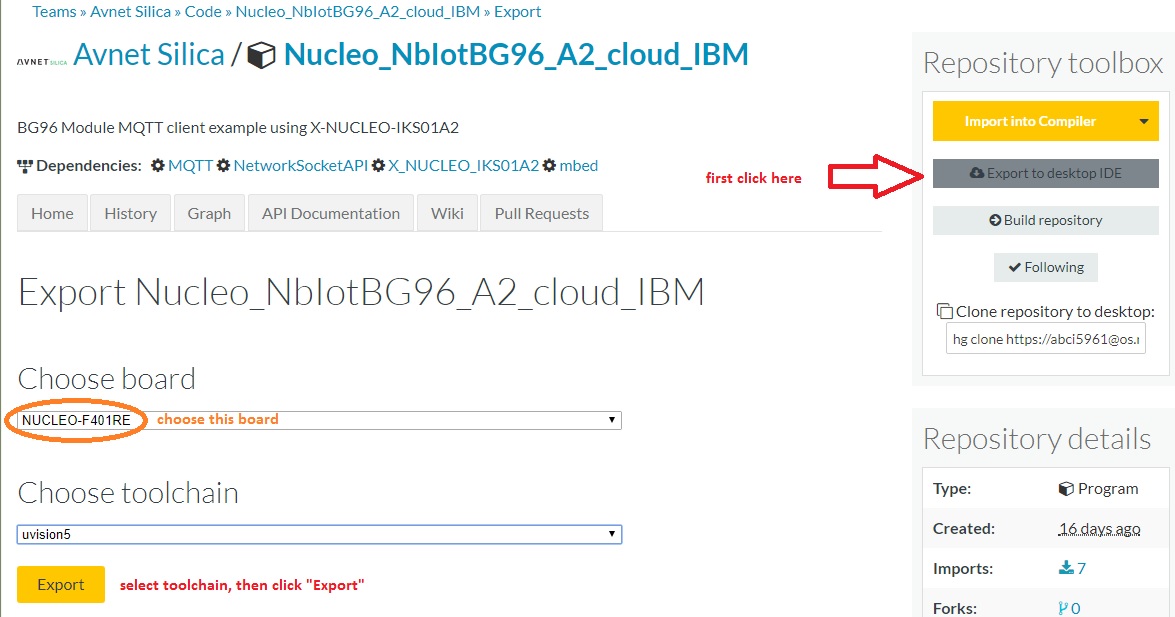
Task: Click inside the hg clone command field
Action: coord(1045,338)
